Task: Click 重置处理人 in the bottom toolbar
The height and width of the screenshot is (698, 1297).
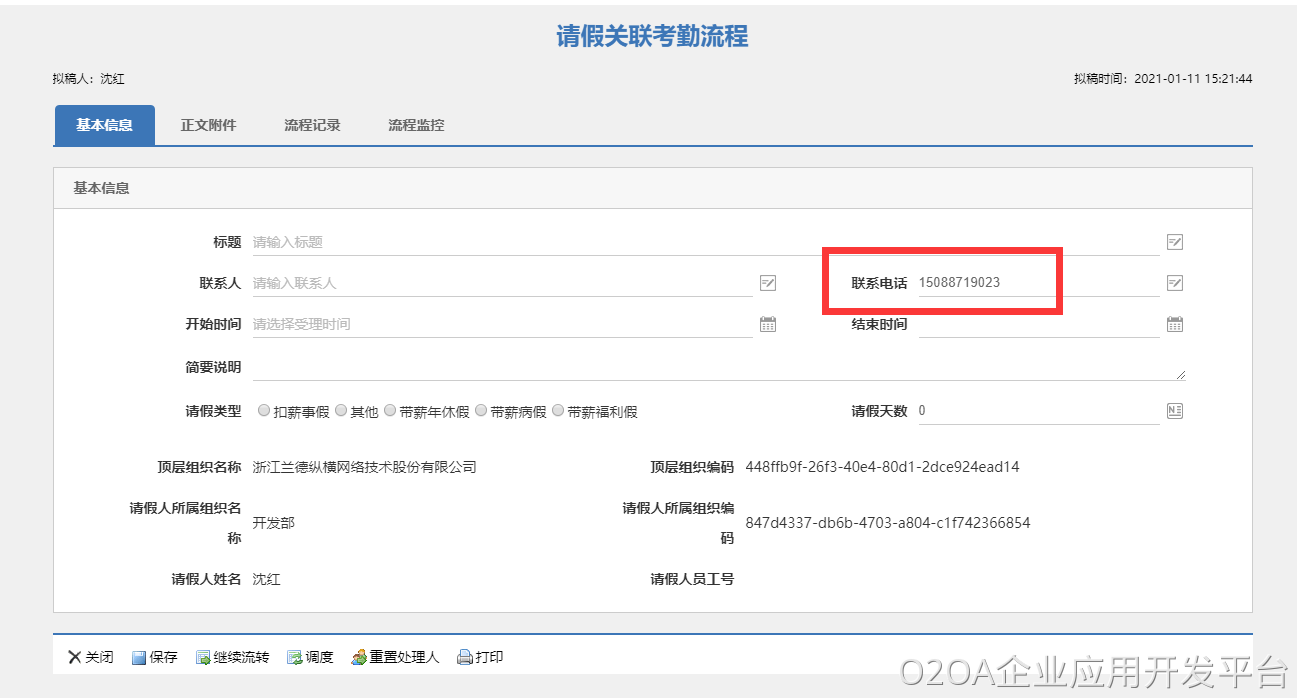Action: [395, 657]
